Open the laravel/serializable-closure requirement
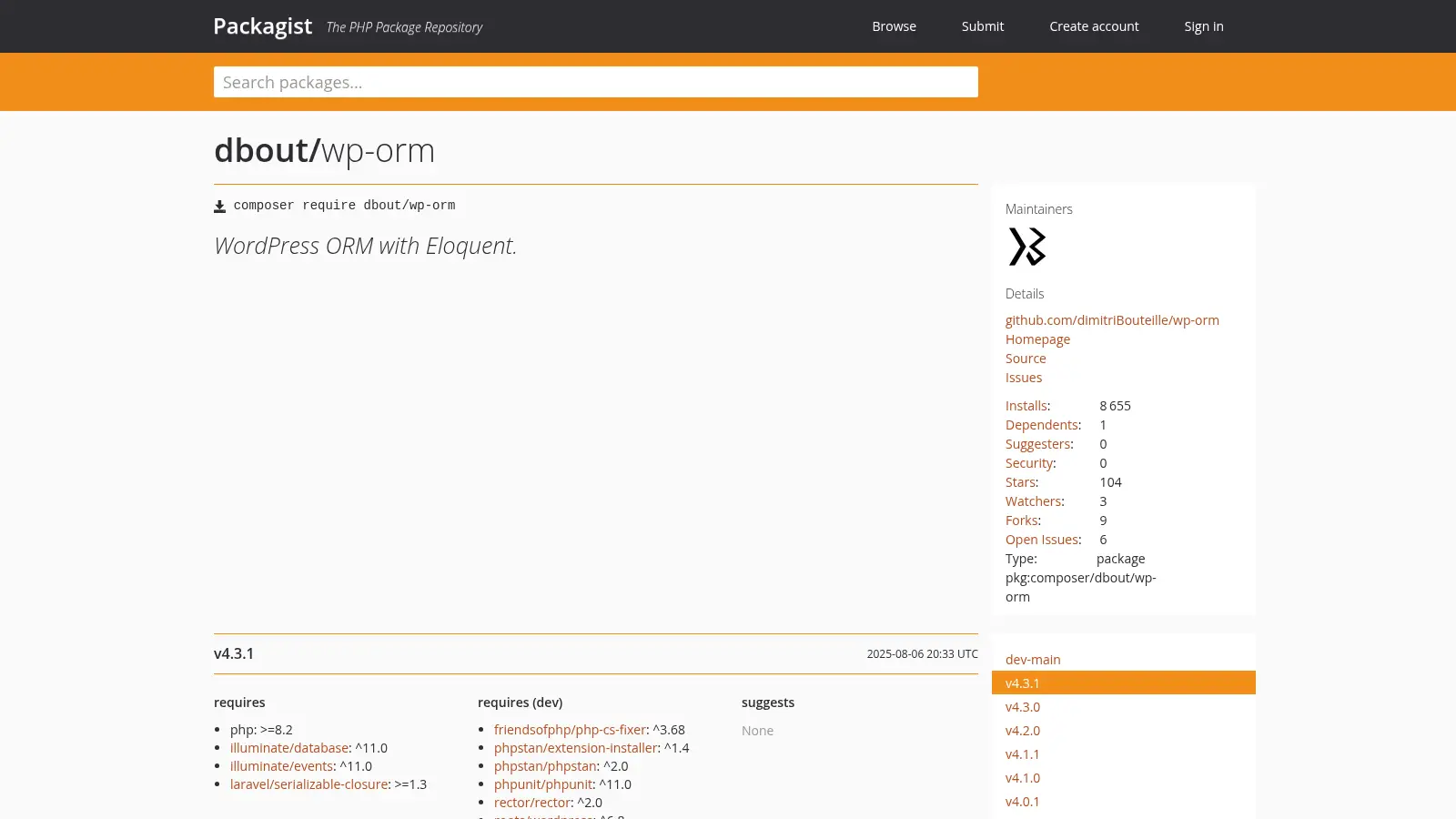The width and height of the screenshot is (1456, 819). point(308,784)
